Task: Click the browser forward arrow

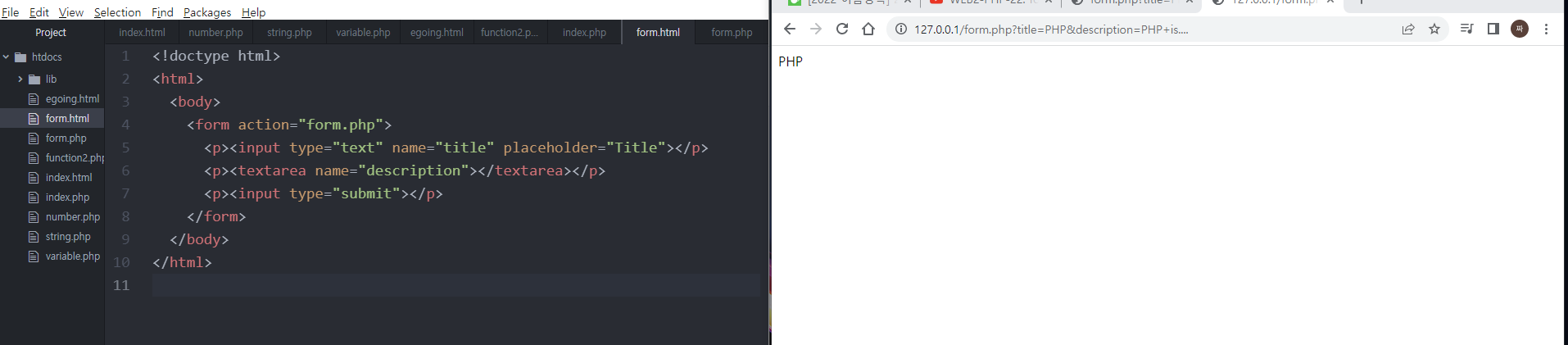Action: pos(815,29)
